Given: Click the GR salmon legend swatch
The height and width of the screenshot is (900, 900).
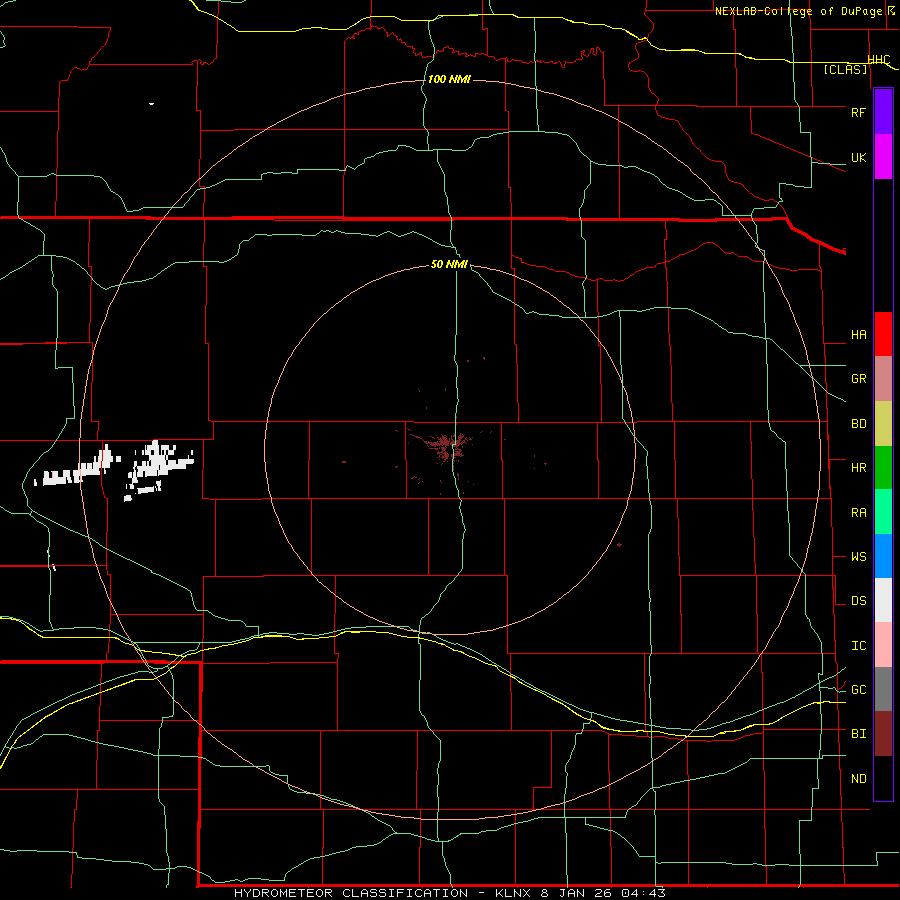Looking at the screenshot, I should pos(883,379).
